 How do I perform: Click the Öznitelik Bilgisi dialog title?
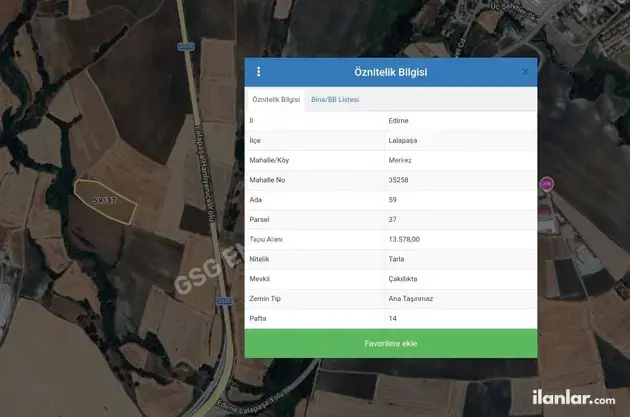[x=391, y=72]
